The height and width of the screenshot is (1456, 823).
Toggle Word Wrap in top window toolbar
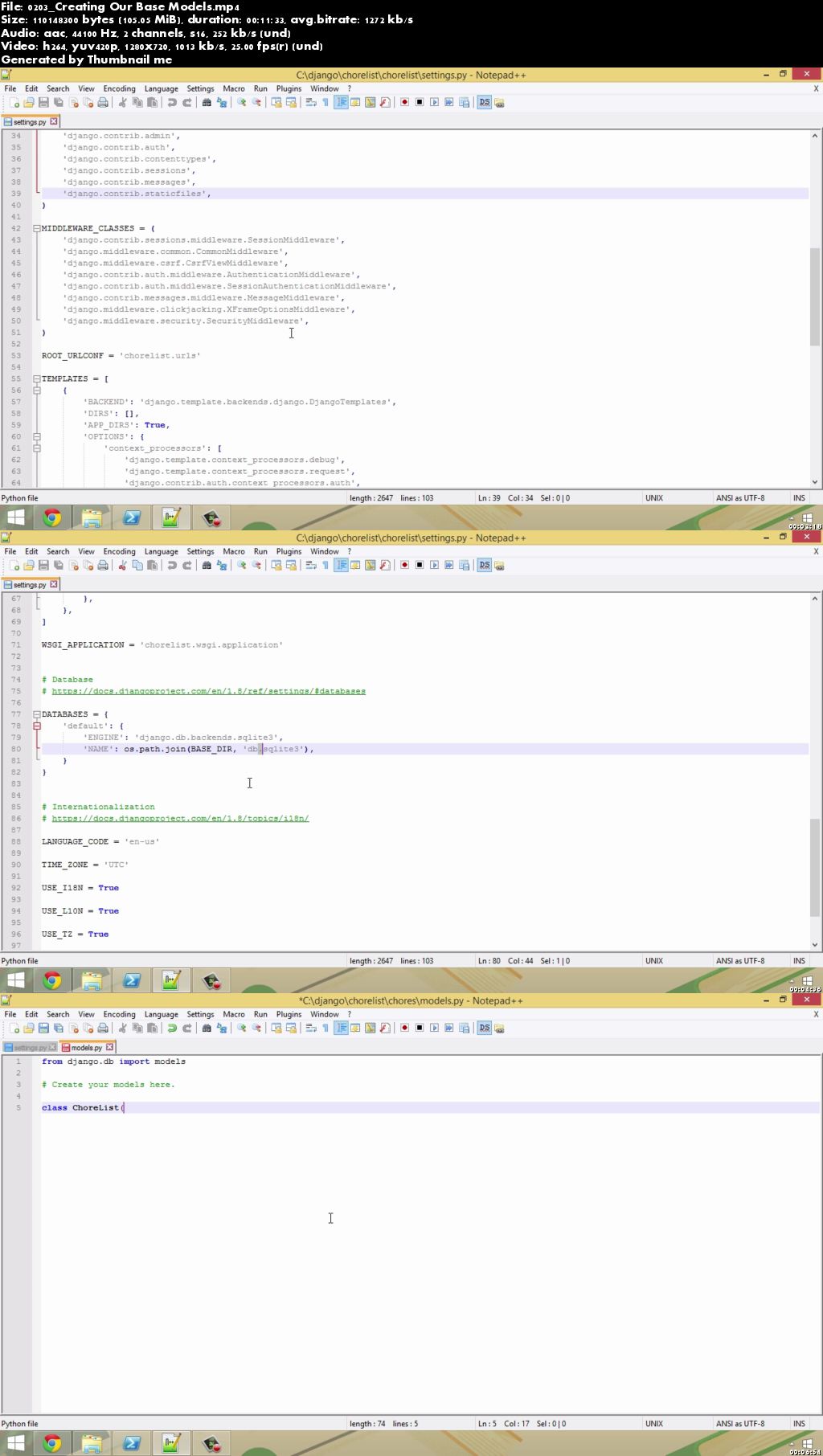coord(311,103)
